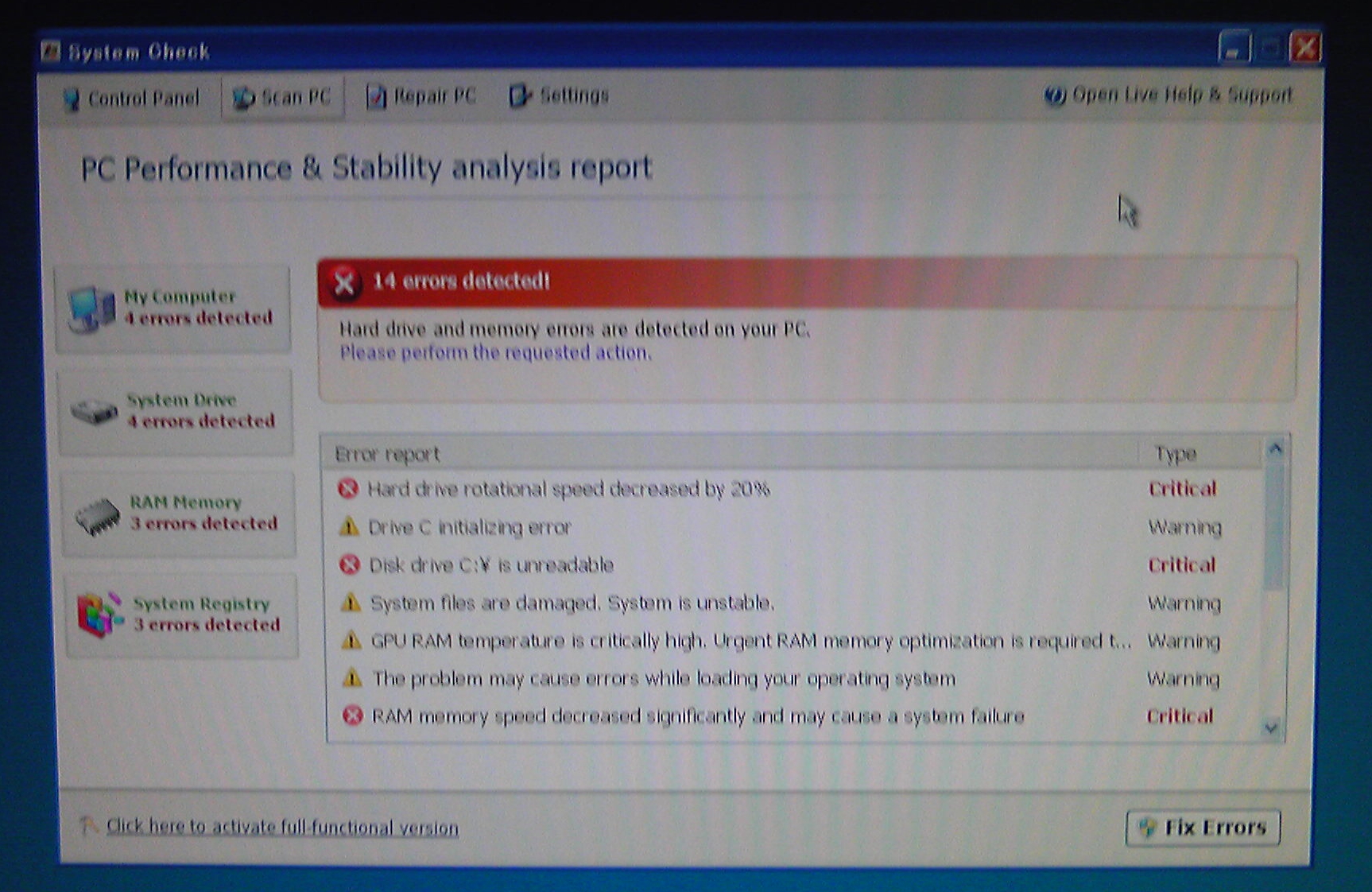
Task: Click the activate full-functional version link
Action: point(282,827)
